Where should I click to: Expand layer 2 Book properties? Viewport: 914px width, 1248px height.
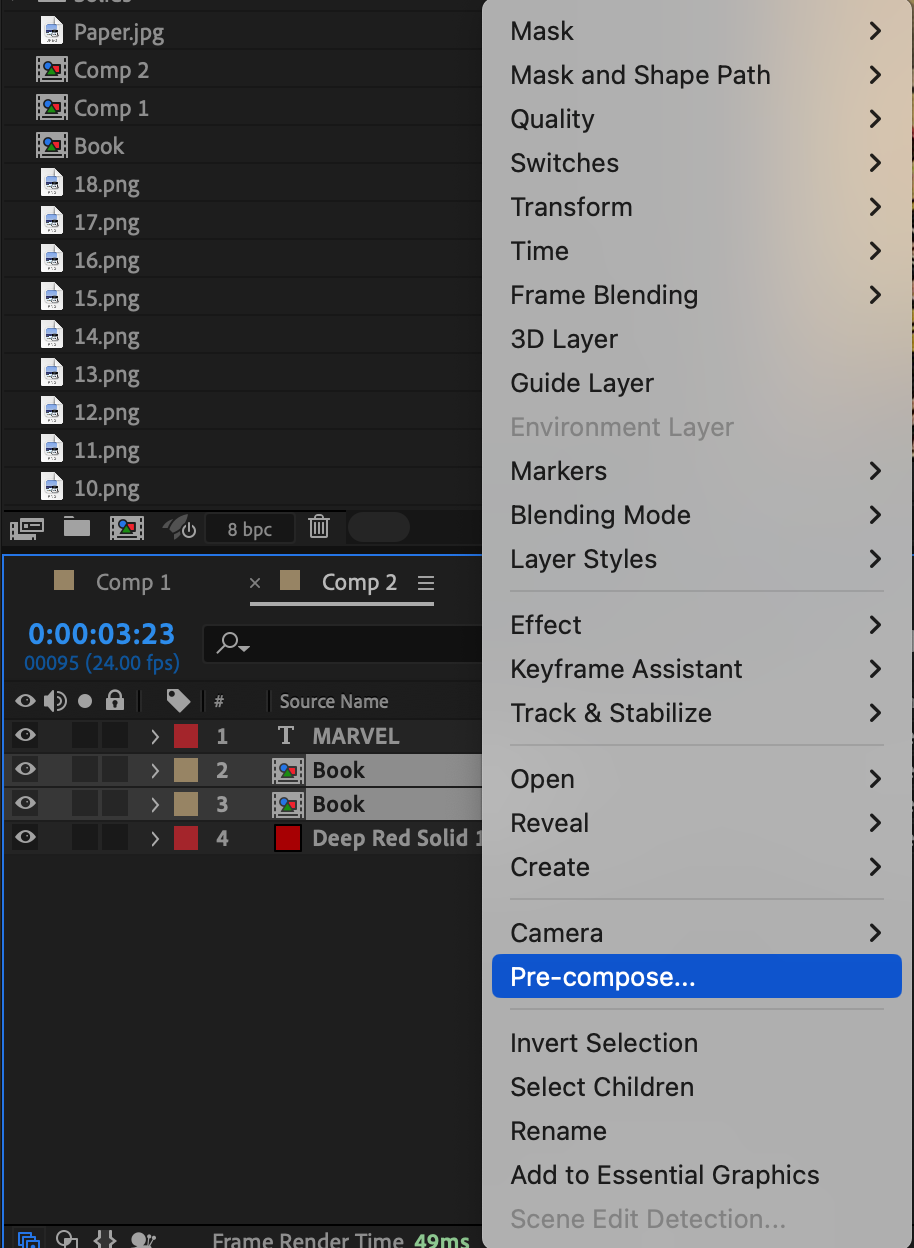155,771
